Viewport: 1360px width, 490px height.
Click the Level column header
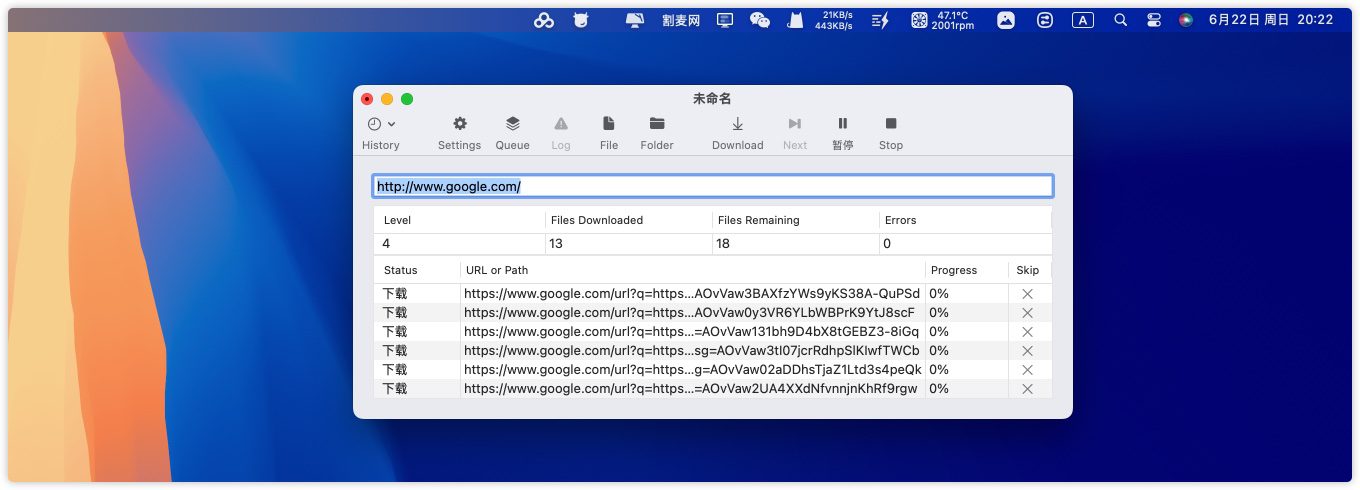click(397, 220)
